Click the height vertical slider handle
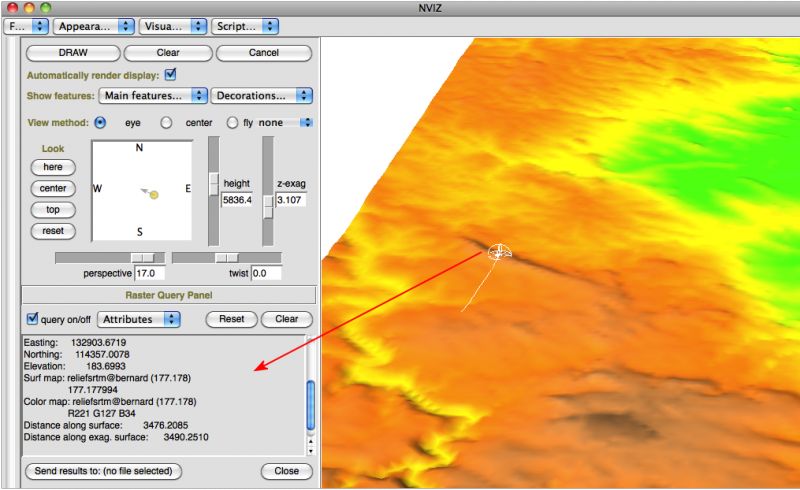 click(x=213, y=184)
